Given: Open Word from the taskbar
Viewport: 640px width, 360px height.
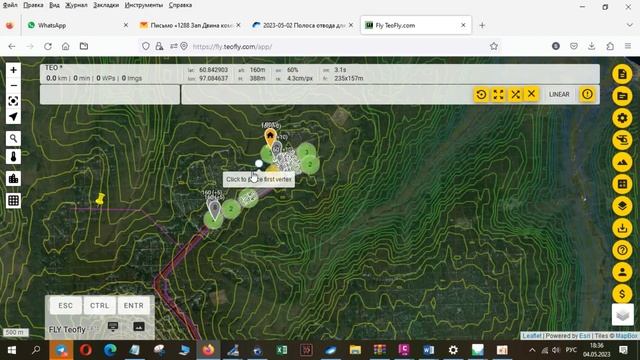Looking at the screenshot, I should 429,350.
